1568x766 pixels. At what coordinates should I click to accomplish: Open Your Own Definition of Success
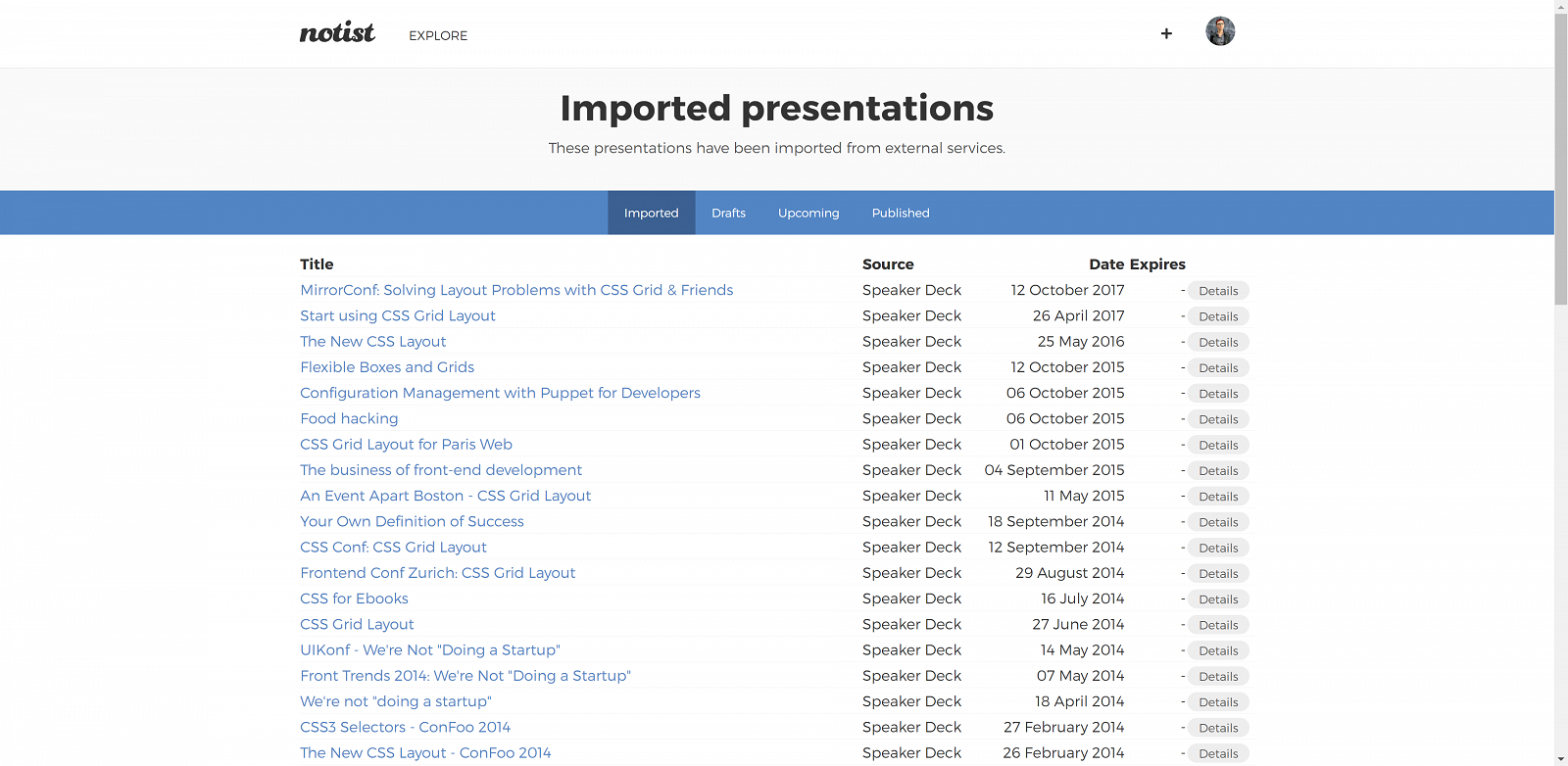412,521
